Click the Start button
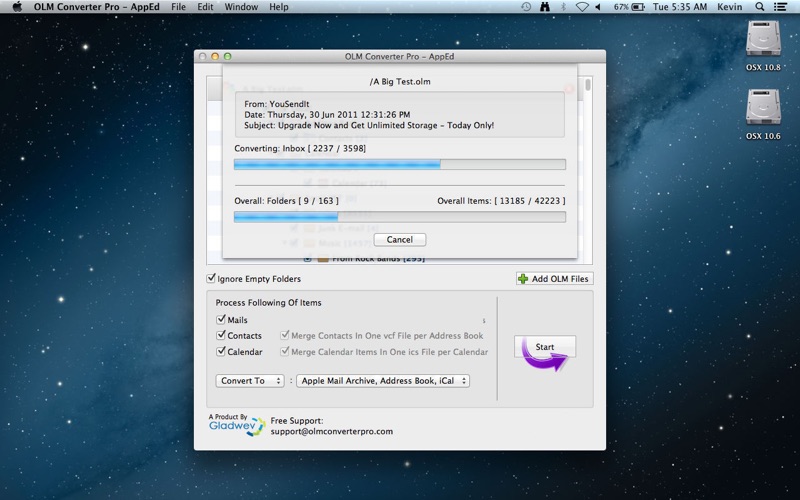Screen dimensions: 800x500 coord(544,346)
